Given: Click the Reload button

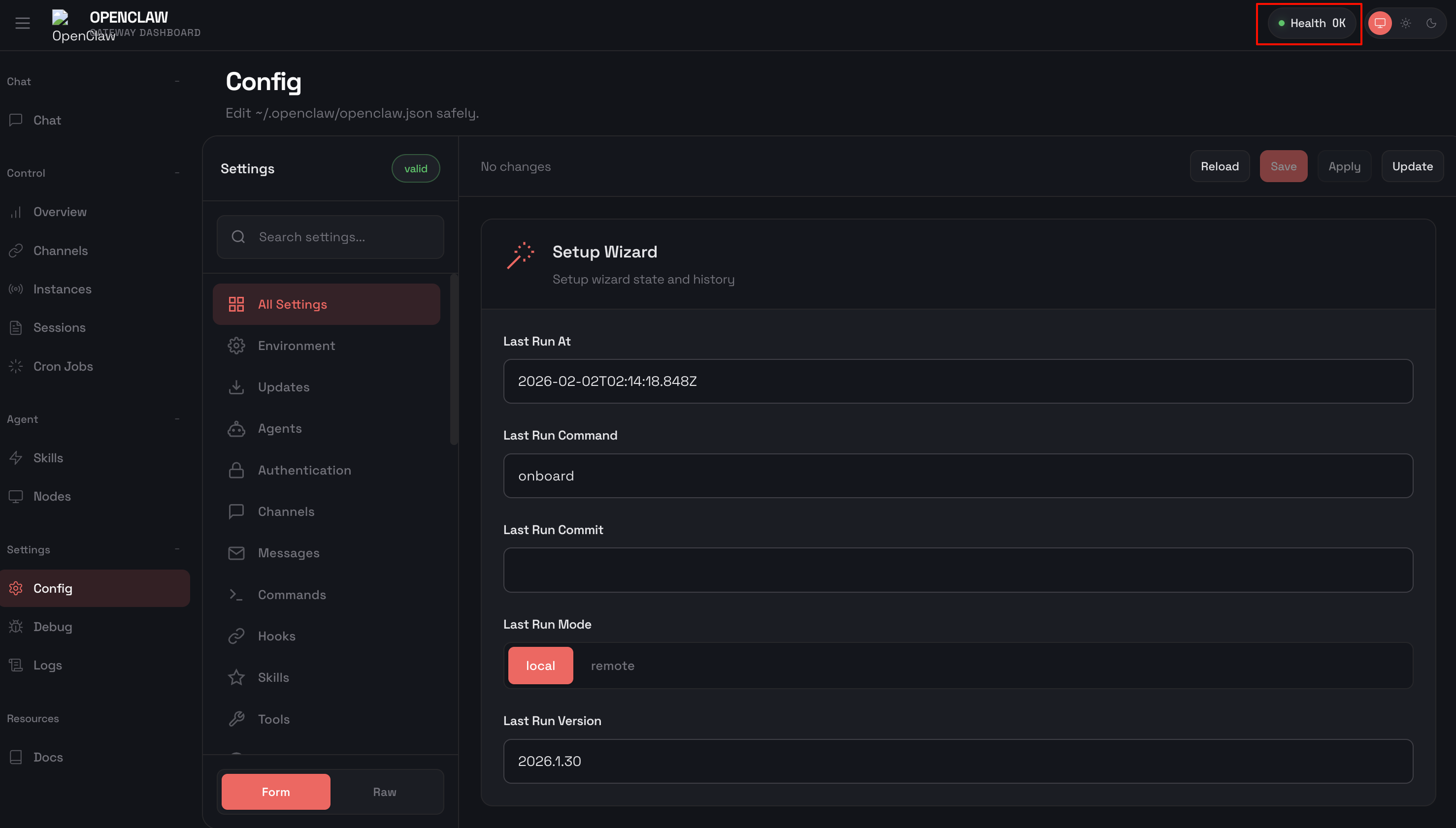Looking at the screenshot, I should [1219, 166].
